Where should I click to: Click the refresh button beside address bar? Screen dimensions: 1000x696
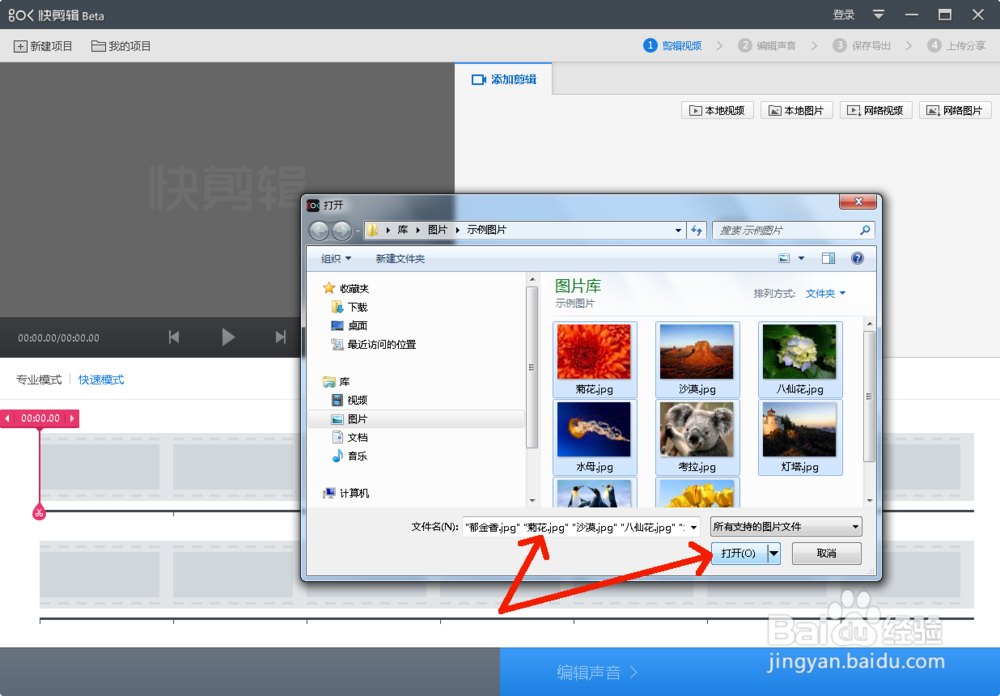click(x=696, y=230)
